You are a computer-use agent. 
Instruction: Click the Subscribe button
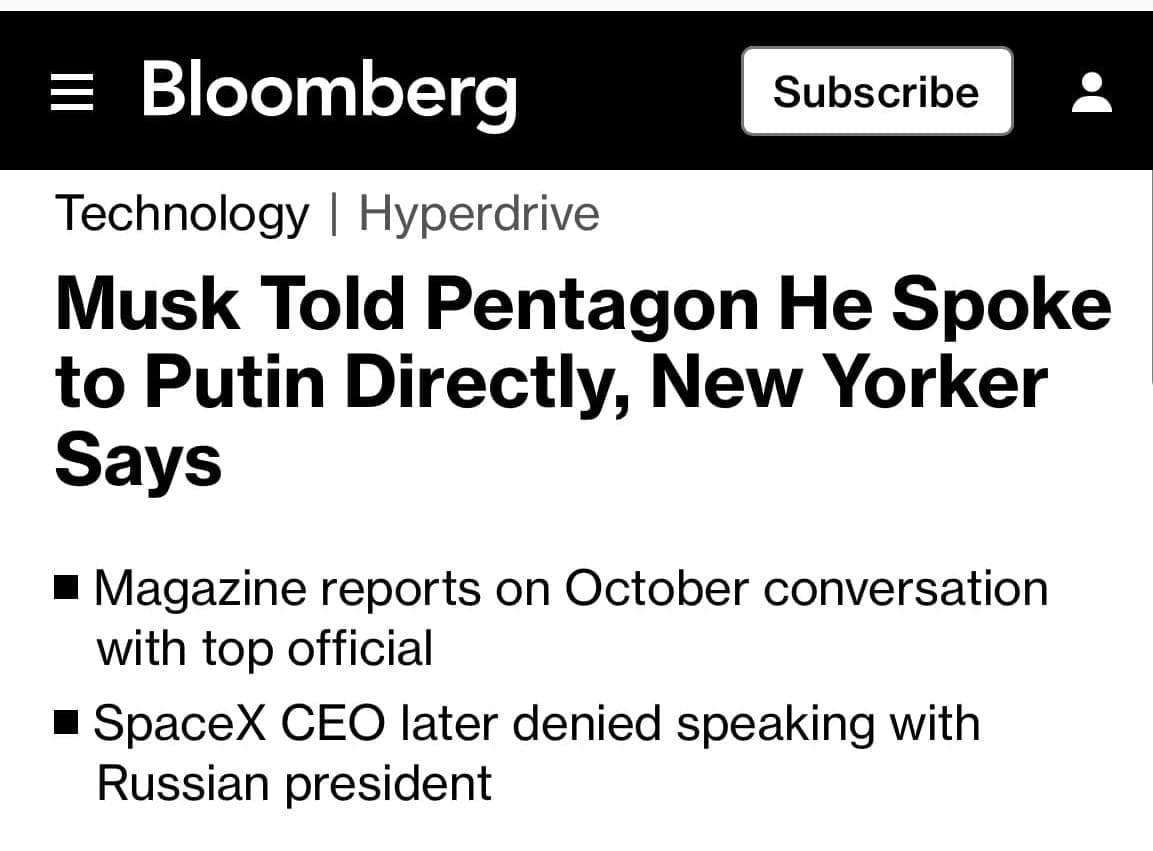click(876, 92)
